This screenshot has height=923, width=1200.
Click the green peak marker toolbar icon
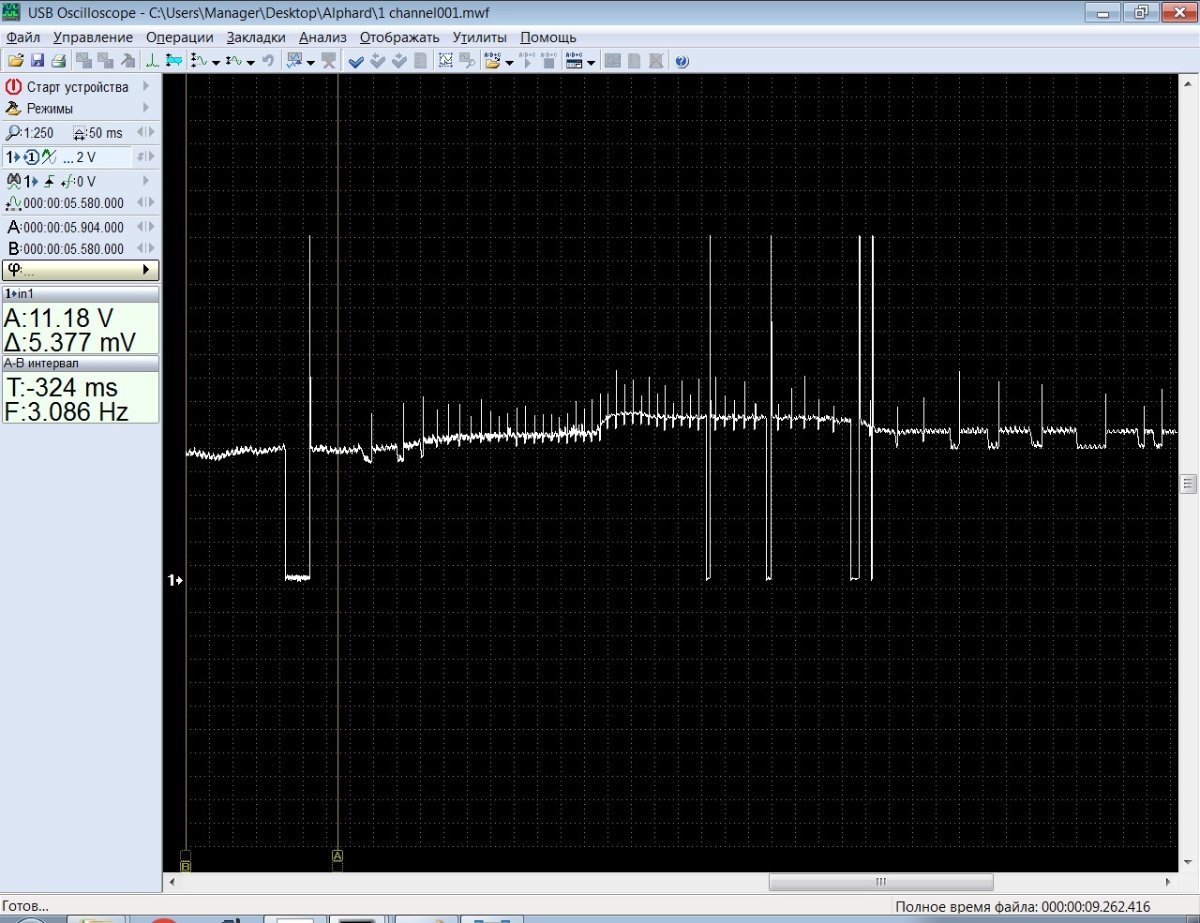[152, 61]
